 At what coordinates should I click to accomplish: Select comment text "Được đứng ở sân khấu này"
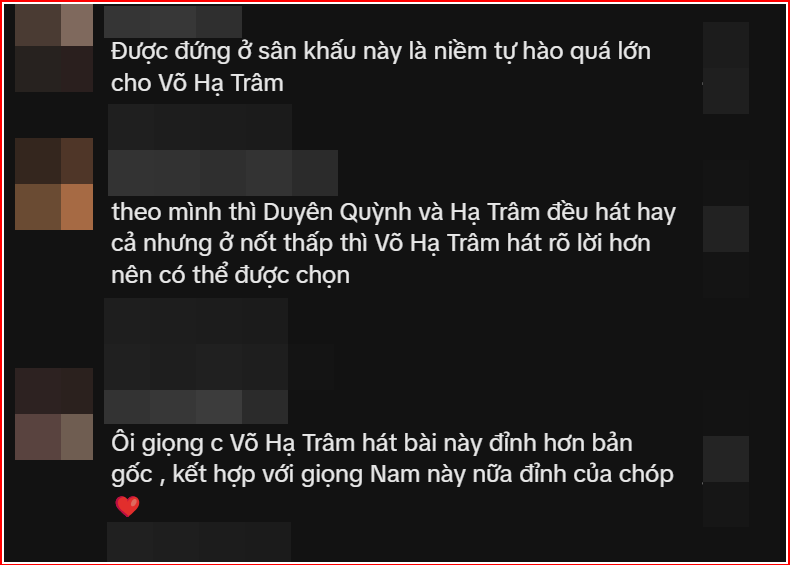tap(256, 52)
